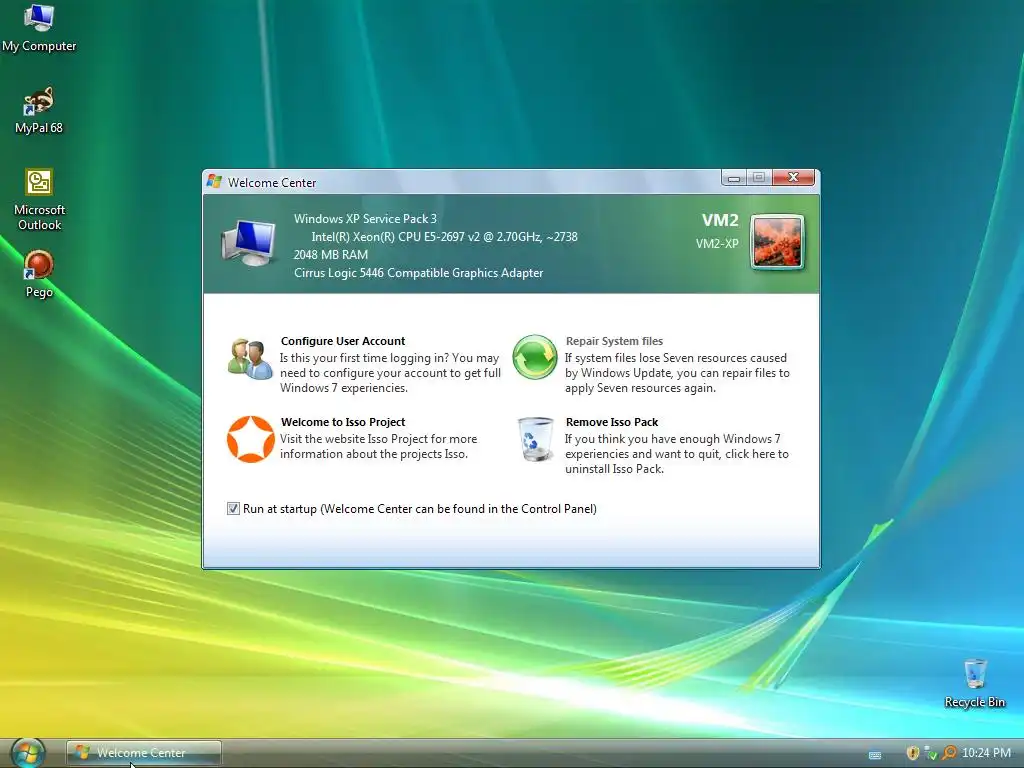Select the Microsoft Outlook desktop icon
This screenshot has width=1024, height=768.
(39, 200)
